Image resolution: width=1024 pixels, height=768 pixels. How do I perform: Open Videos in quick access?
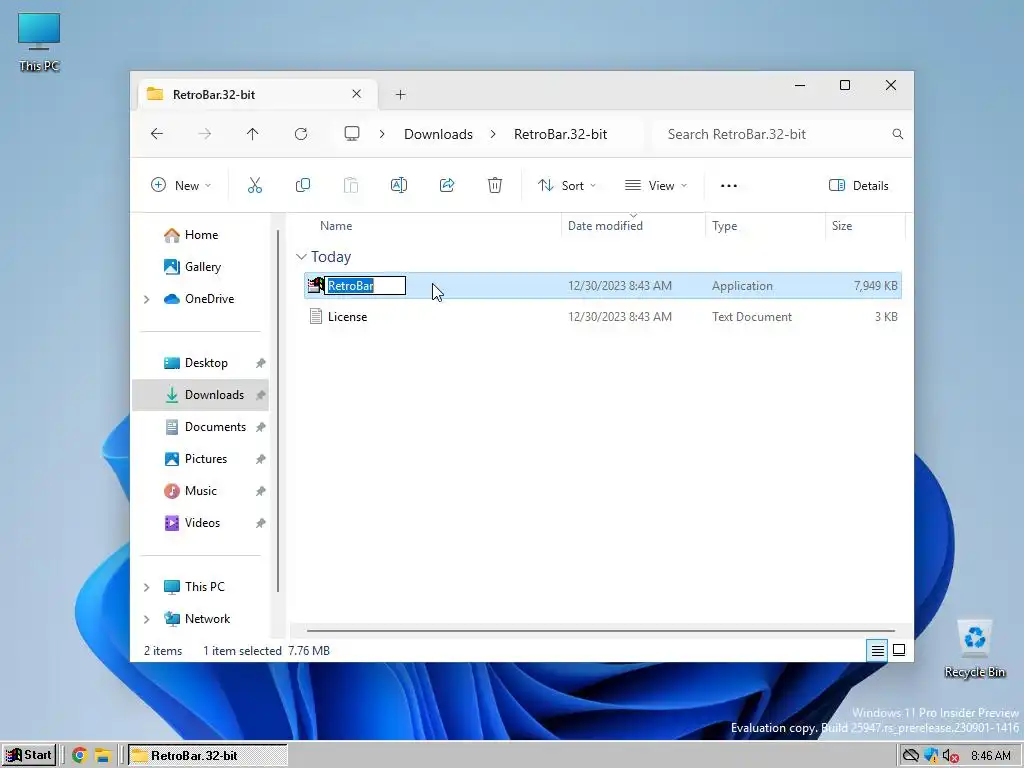tap(200, 523)
